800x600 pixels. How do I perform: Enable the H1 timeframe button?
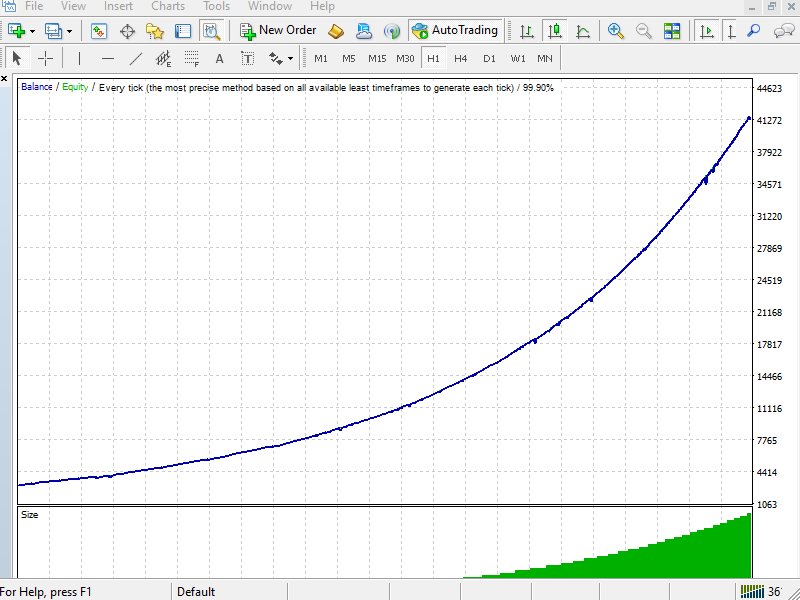pyautogui.click(x=433, y=59)
